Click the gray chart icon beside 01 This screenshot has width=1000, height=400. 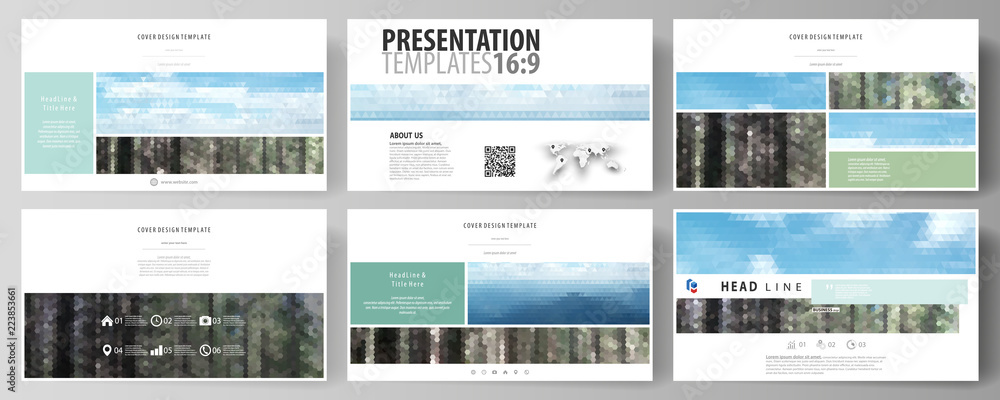point(791,344)
